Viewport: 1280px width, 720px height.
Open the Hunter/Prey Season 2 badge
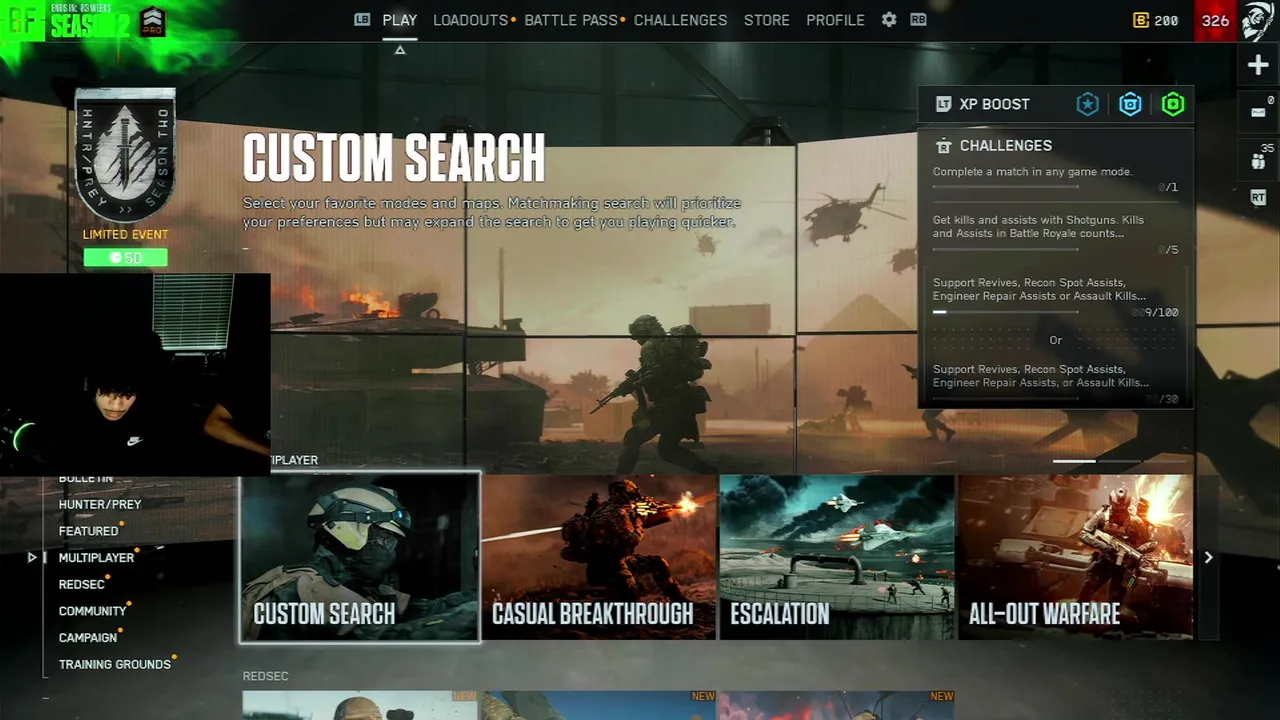[125, 155]
